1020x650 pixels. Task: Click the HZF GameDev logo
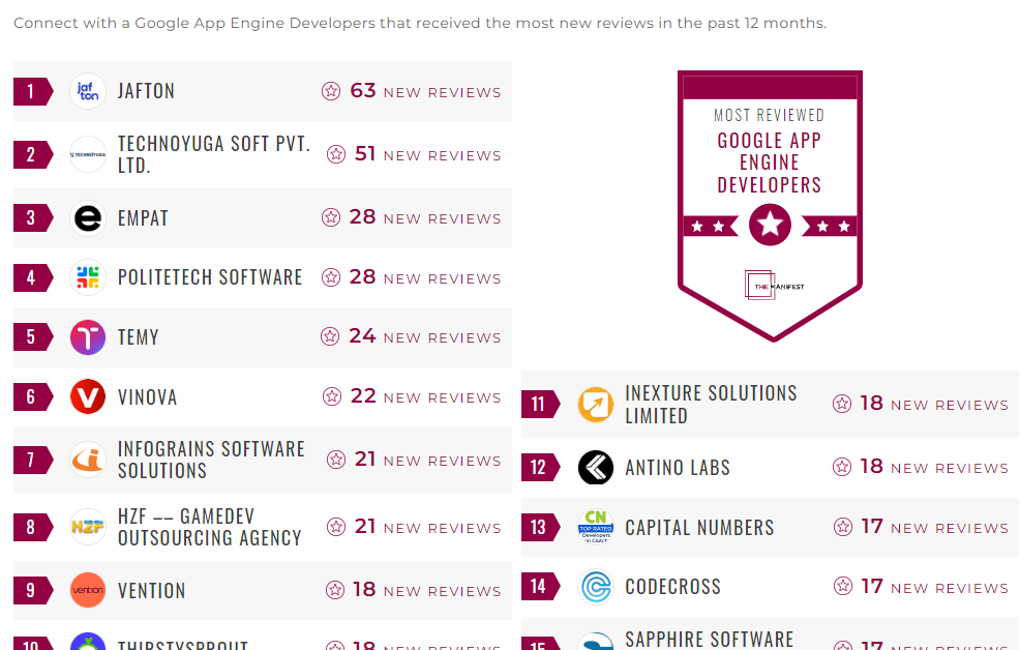click(x=88, y=527)
